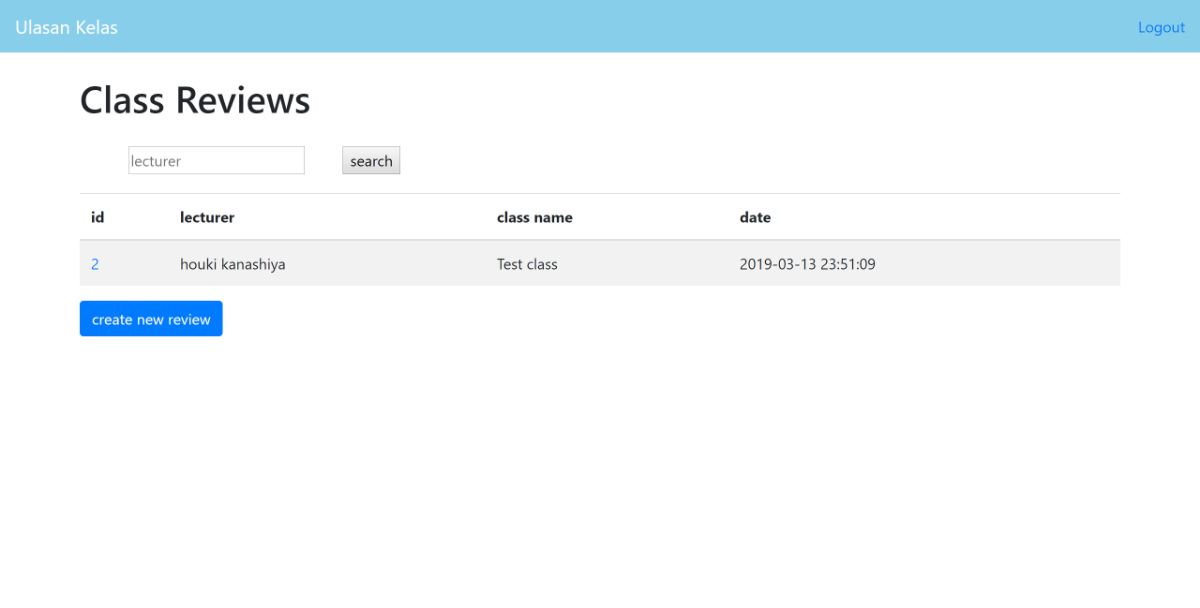Click blank space right of the search button

click(x=700, y=161)
